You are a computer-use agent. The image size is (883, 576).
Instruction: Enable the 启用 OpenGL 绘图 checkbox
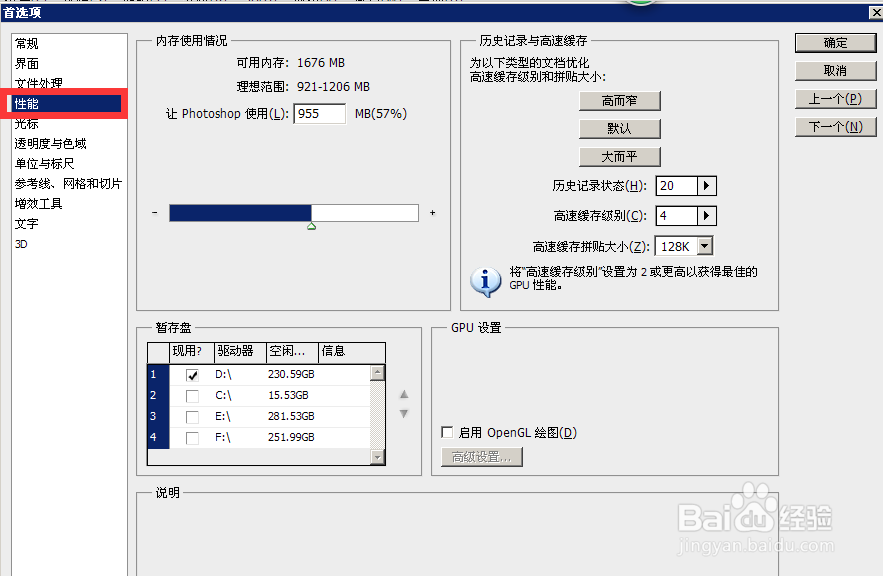pos(447,432)
